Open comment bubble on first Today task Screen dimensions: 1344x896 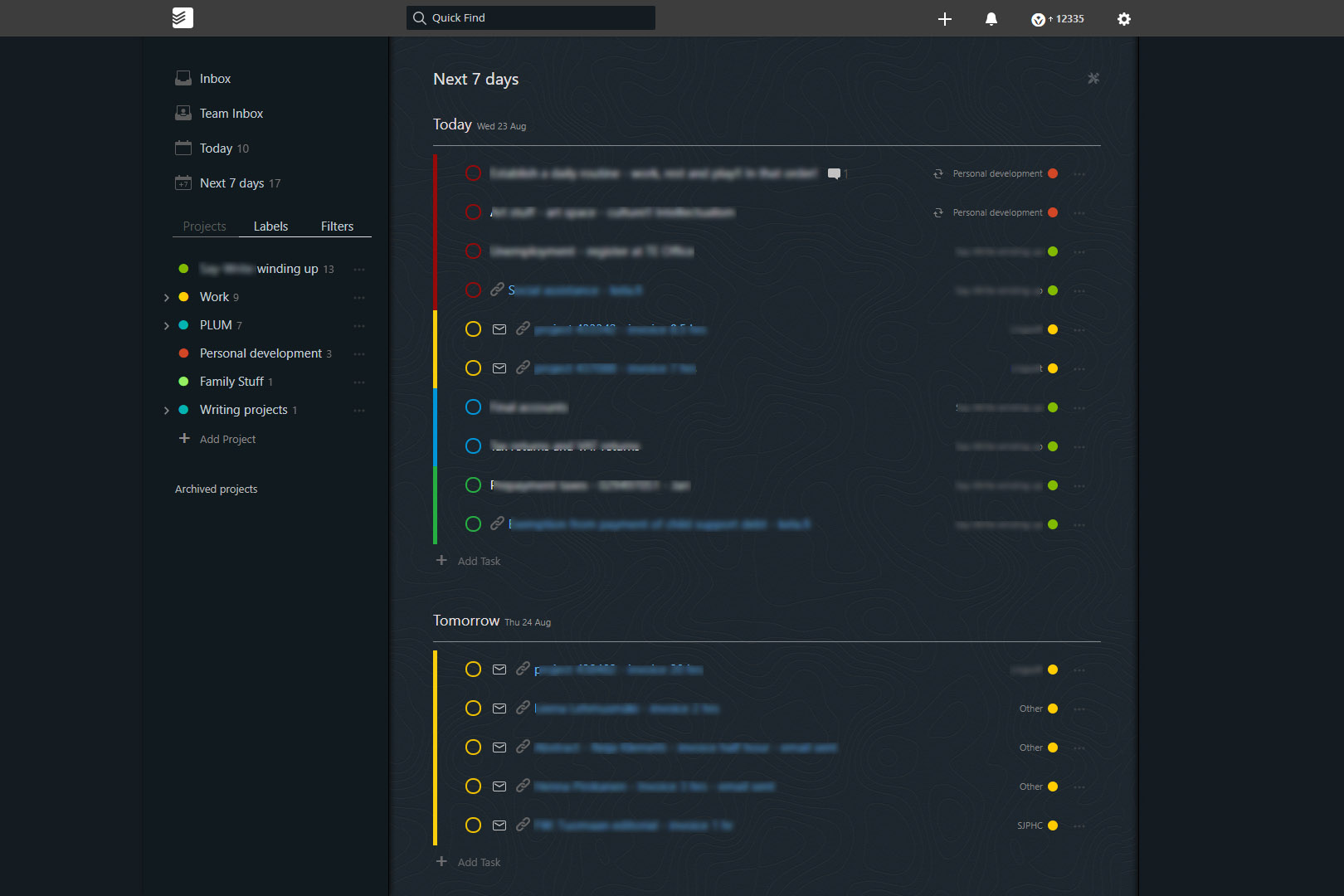click(835, 173)
